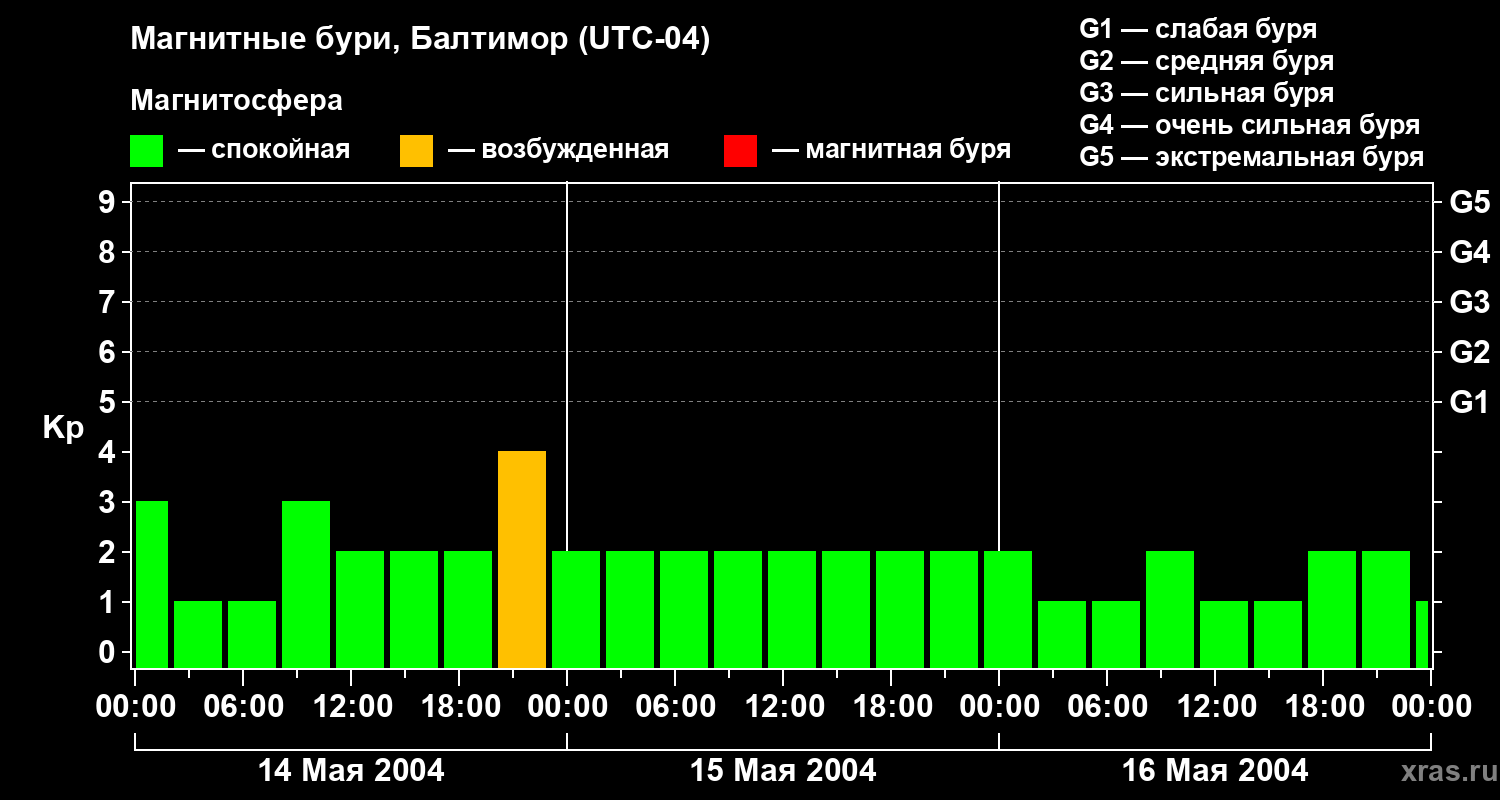Select the '14 Мая 2004' date label
Screen dimensions: 1500x800
tap(351, 771)
